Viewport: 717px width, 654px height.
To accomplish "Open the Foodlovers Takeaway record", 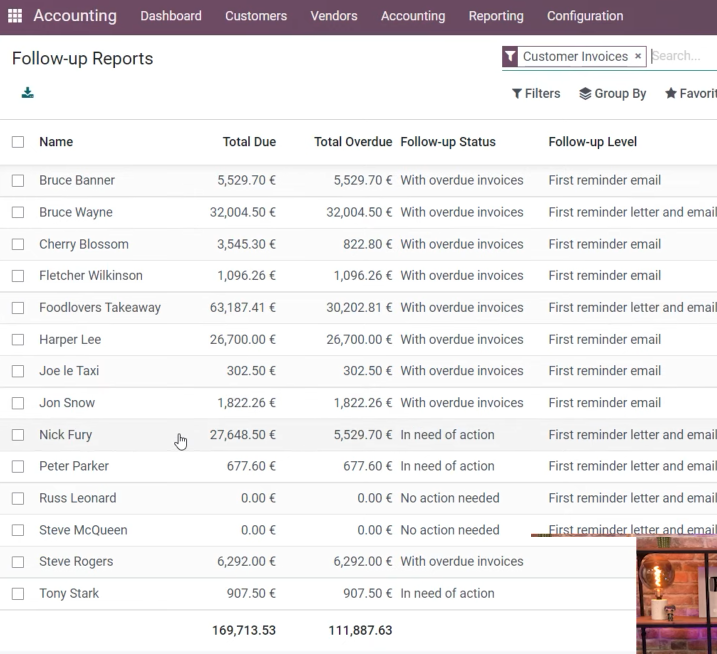I will tap(100, 308).
